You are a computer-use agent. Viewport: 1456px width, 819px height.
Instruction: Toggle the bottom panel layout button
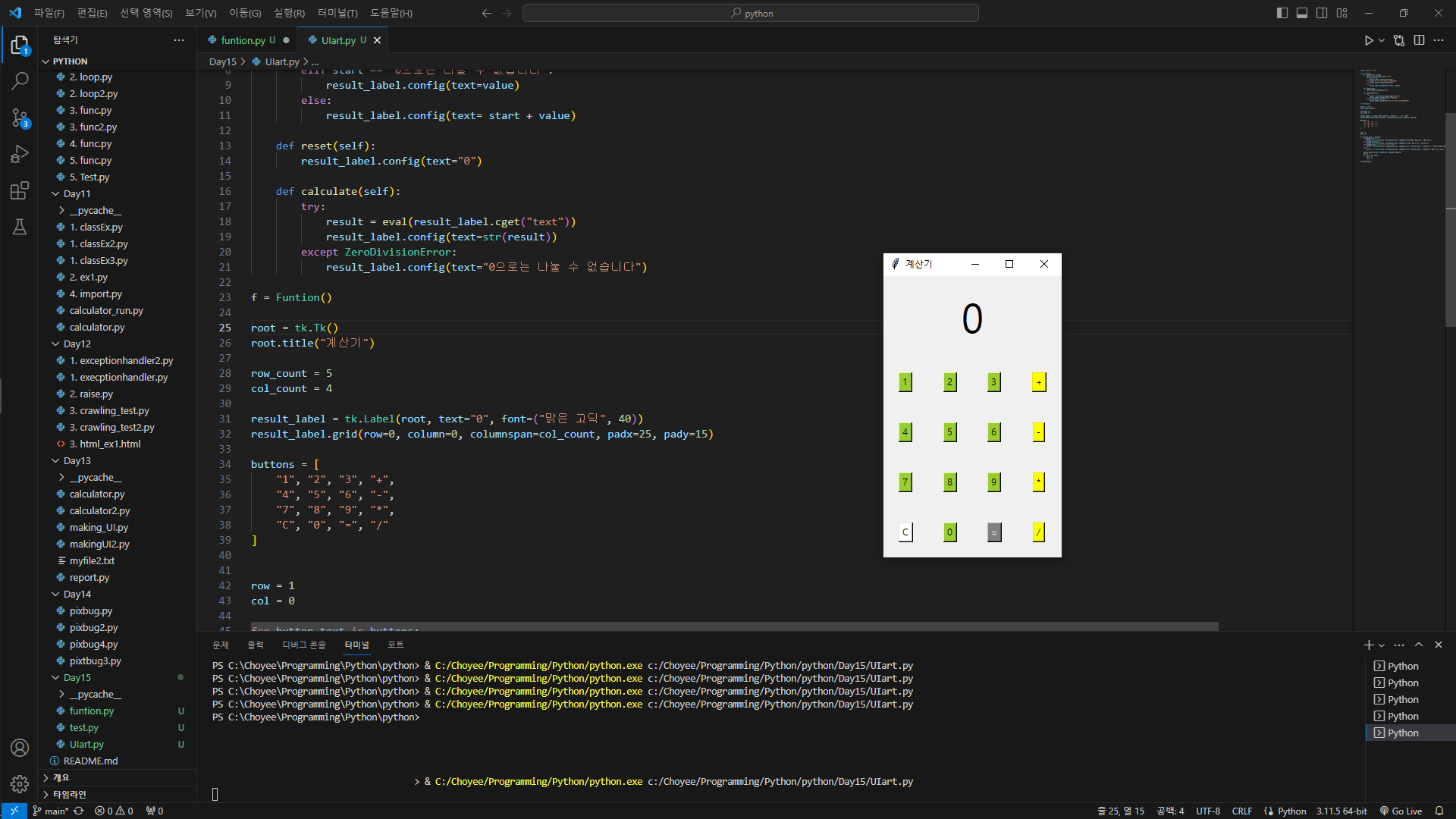(x=1302, y=13)
